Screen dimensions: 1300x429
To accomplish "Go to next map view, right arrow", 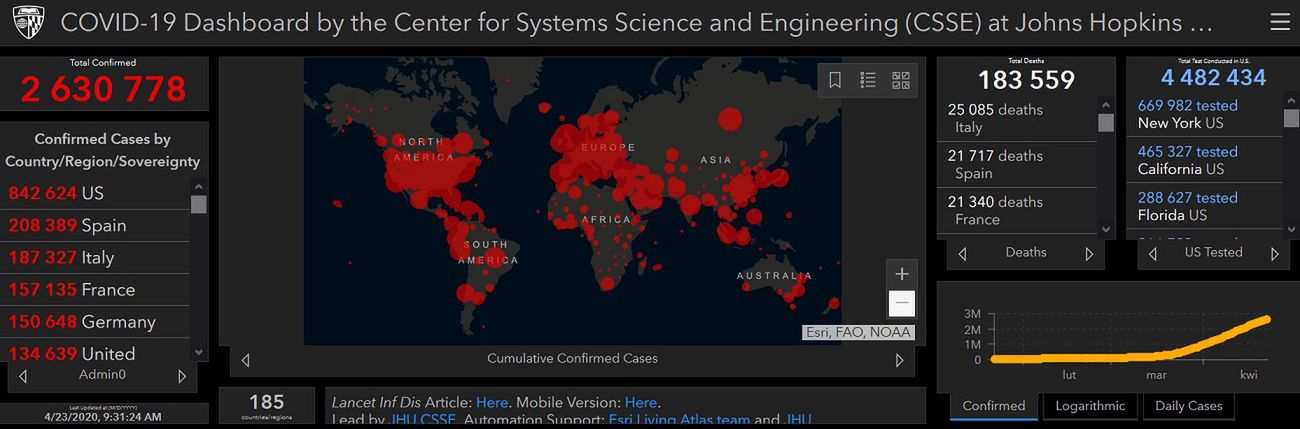I will coord(899,360).
